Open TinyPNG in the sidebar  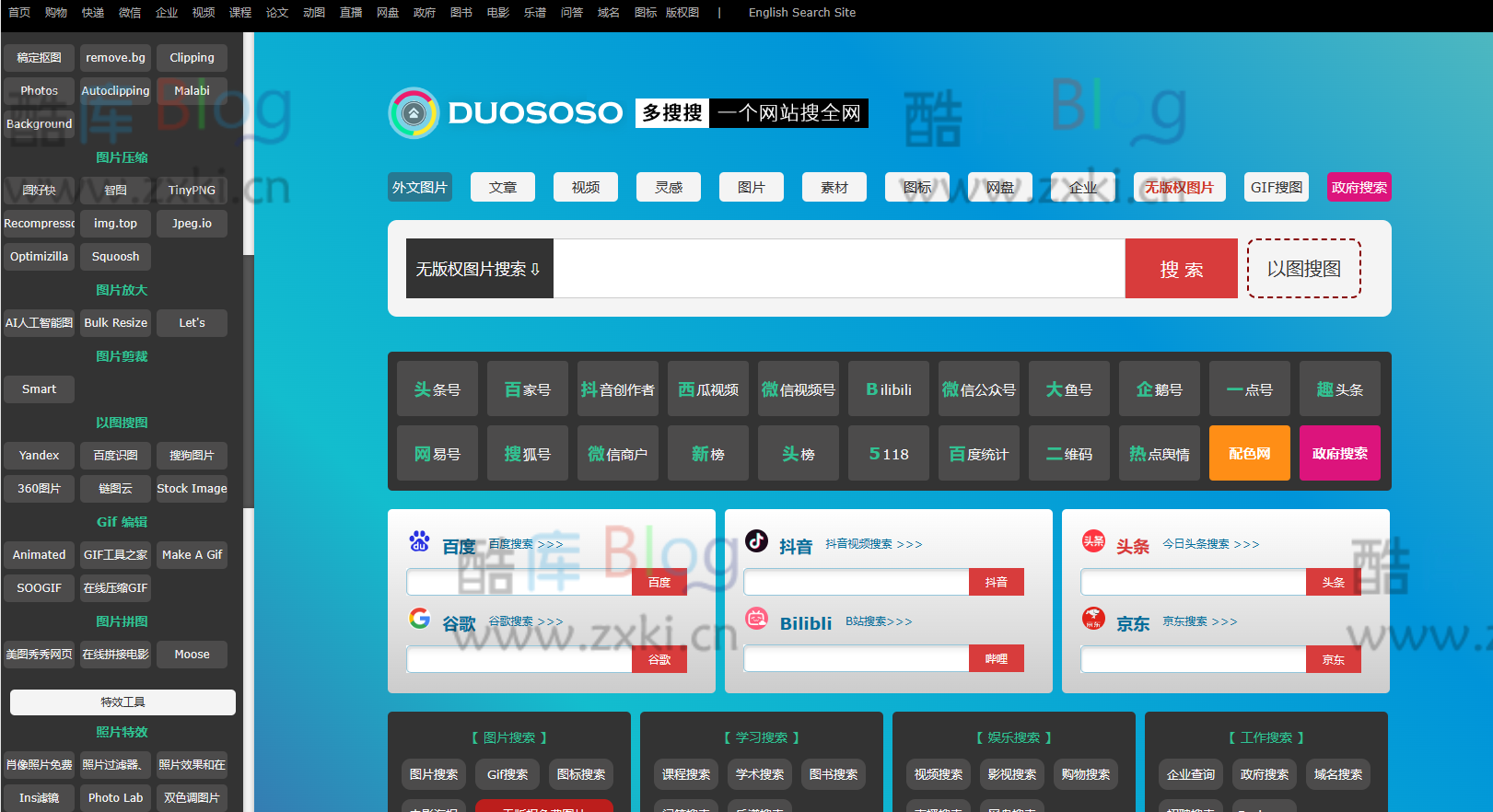coord(192,190)
